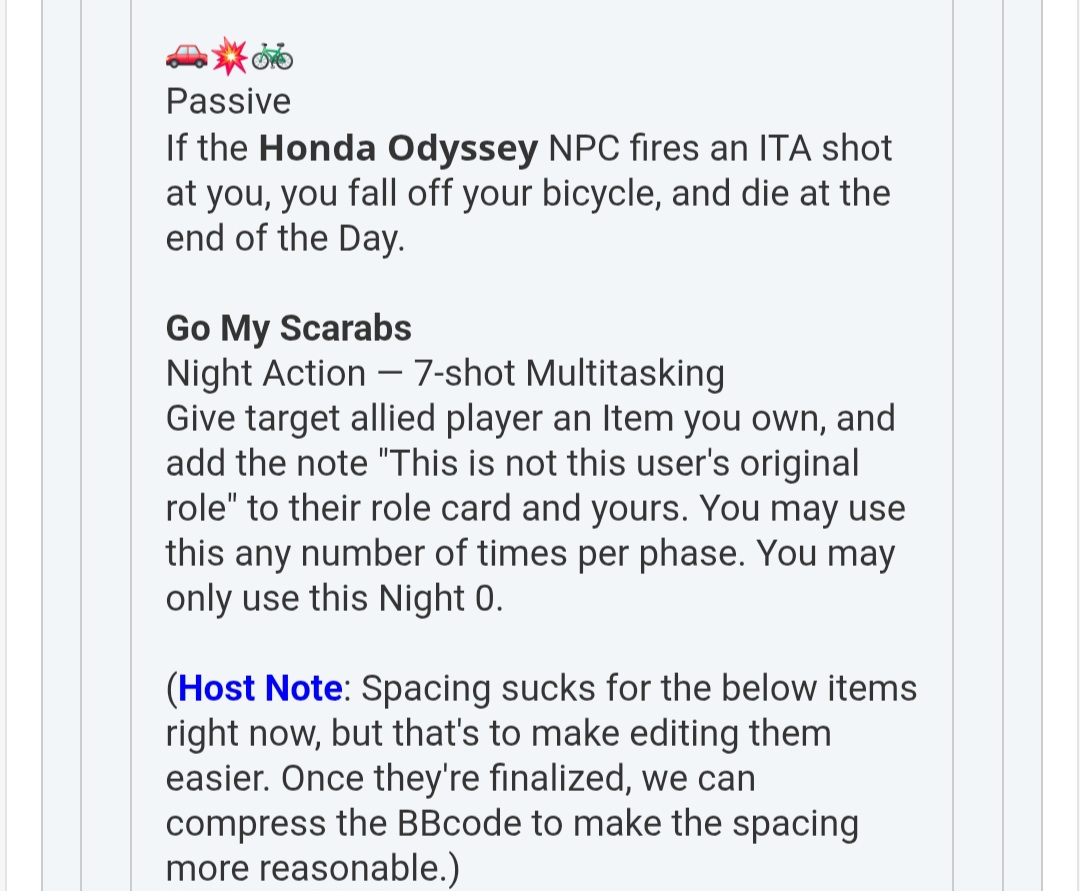Viewport: 1080px width, 891px height.
Task: Click the red car emoji
Action: tap(186, 58)
